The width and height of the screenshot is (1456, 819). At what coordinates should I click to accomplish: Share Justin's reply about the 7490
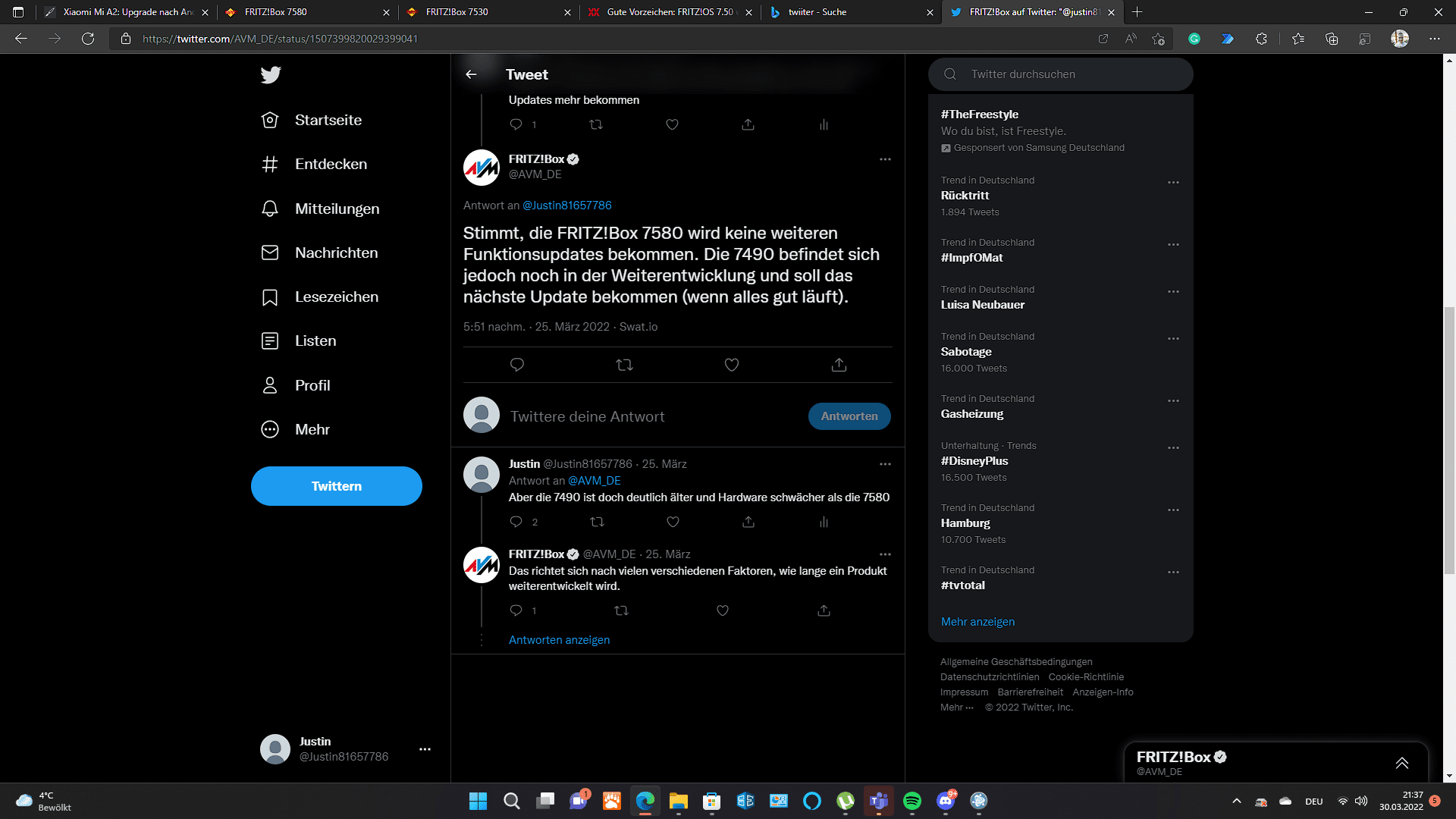point(748,522)
